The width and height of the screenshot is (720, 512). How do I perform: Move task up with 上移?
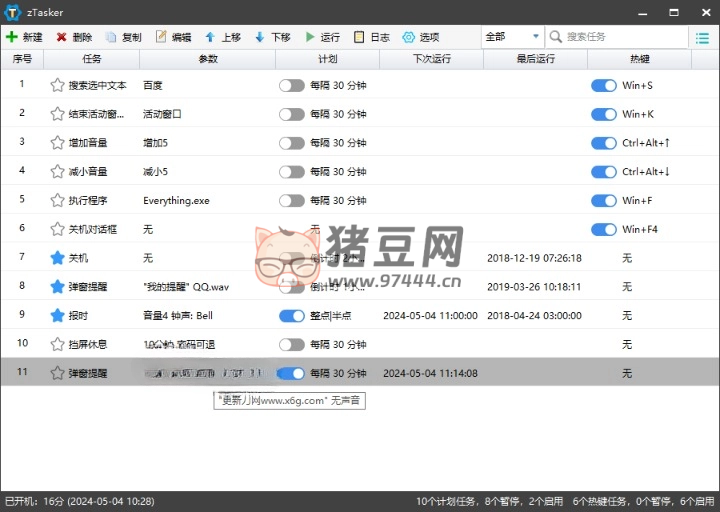223,37
